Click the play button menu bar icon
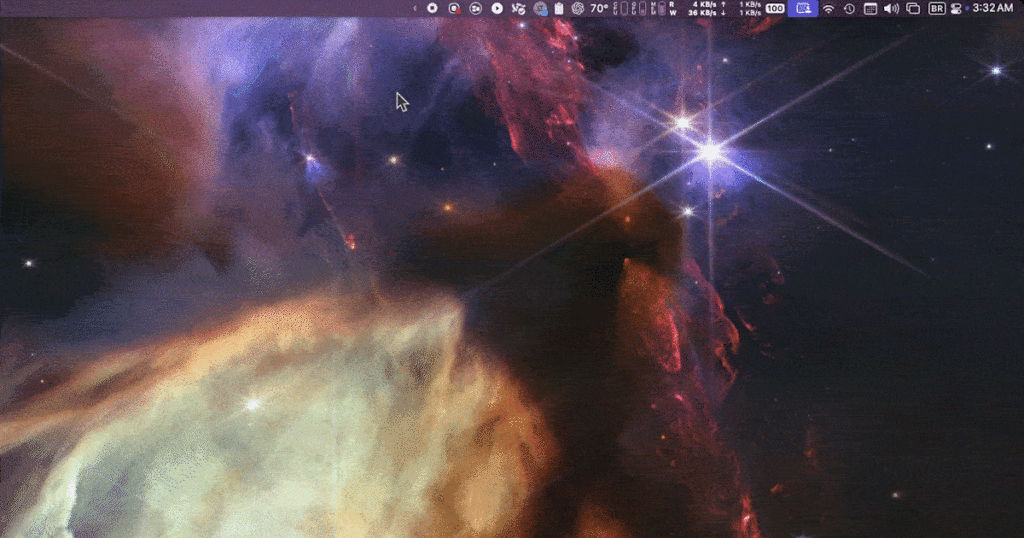1024x538 pixels. click(497, 8)
